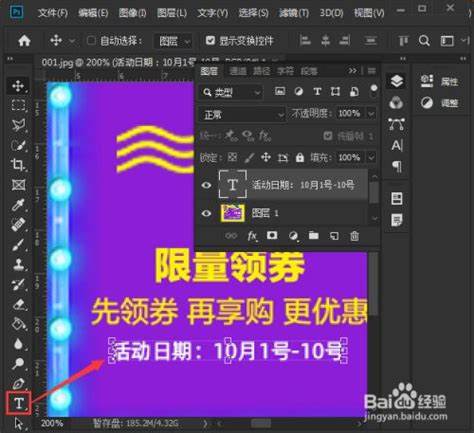Open the 文件(F) menu
The height and width of the screenshot is (433, 474).
pos(53,13)
